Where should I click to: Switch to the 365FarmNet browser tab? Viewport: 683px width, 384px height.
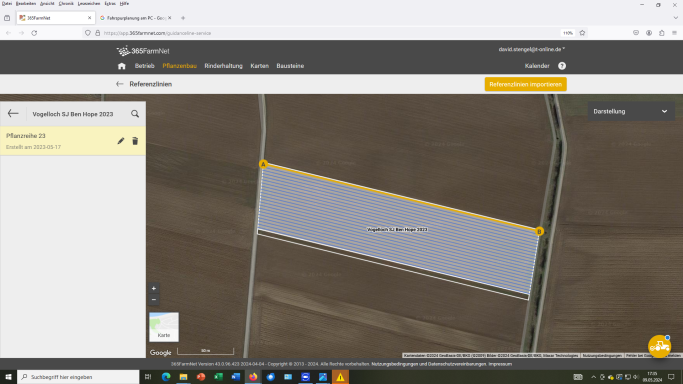click(55, 18)
